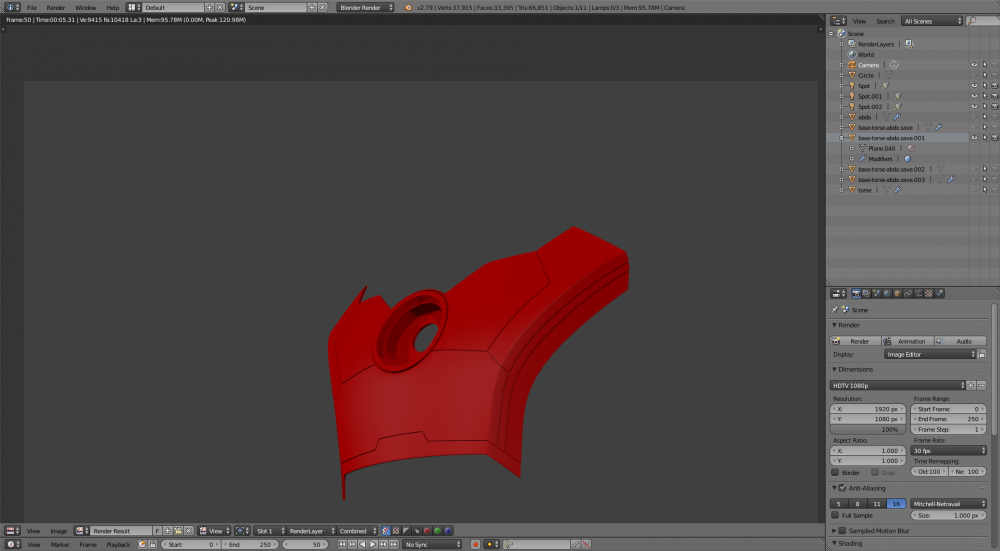Click the outliner editor type icon
The width and height of the screenshot is (1000, 551).
836,21
